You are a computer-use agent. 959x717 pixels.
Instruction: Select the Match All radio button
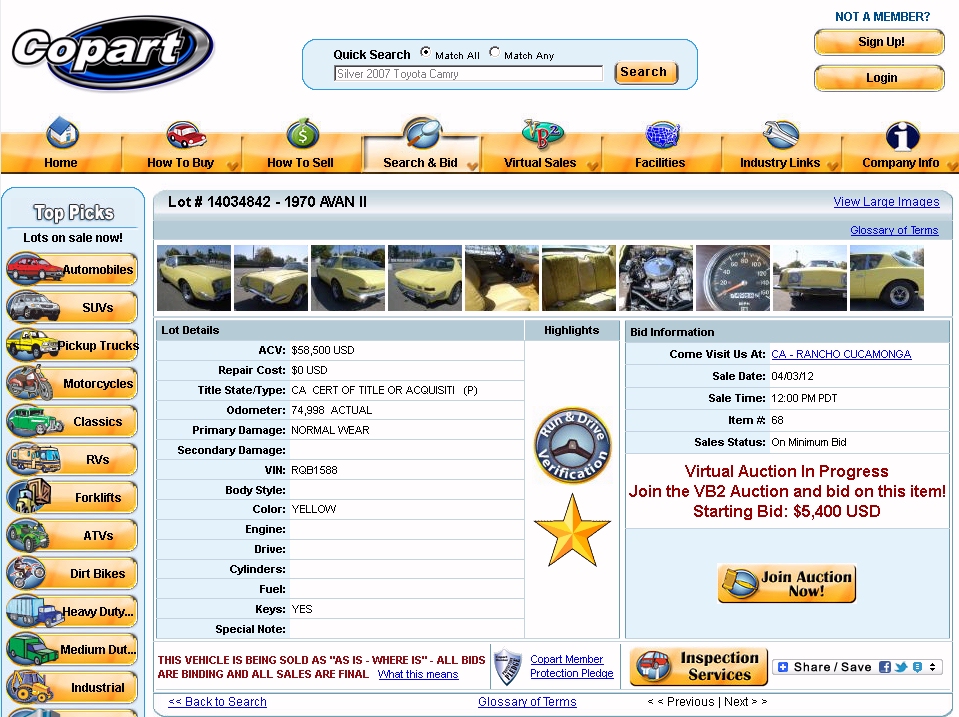tap(426, 53)
